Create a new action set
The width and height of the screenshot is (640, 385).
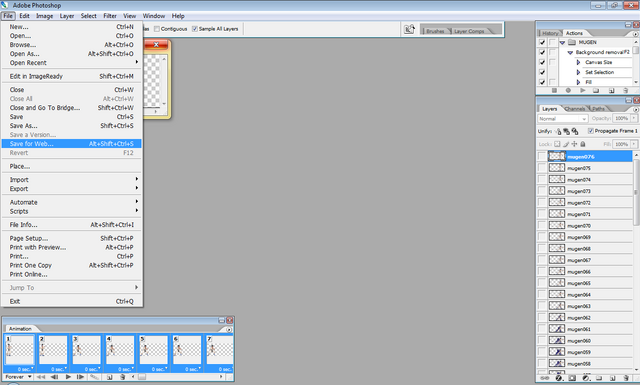pyautogui.click(x=596, y=90)
